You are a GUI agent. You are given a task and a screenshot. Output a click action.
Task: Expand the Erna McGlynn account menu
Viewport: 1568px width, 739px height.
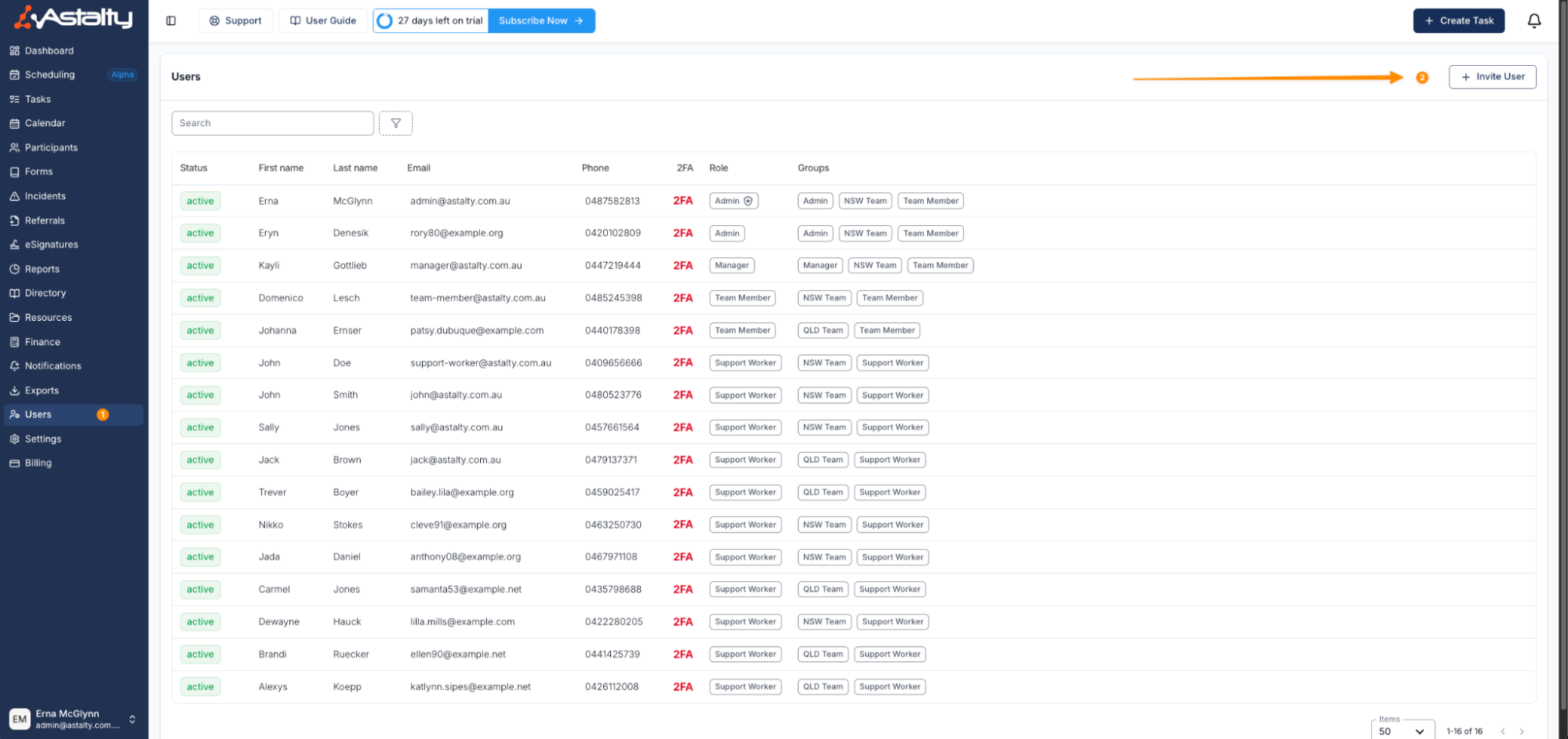(x=132, y=719)
